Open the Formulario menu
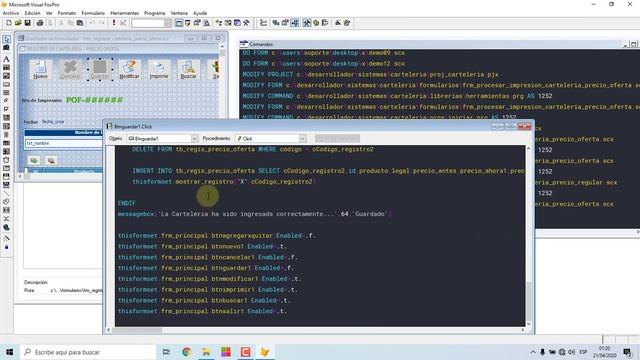Image resolution: width=640 pixels, height=360 pixels. (x=93, y=13)
